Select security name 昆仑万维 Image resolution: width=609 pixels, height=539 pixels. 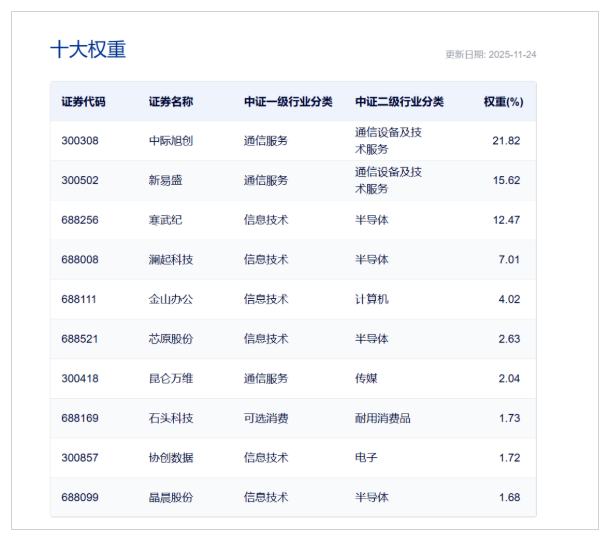[x=171, y=378]
